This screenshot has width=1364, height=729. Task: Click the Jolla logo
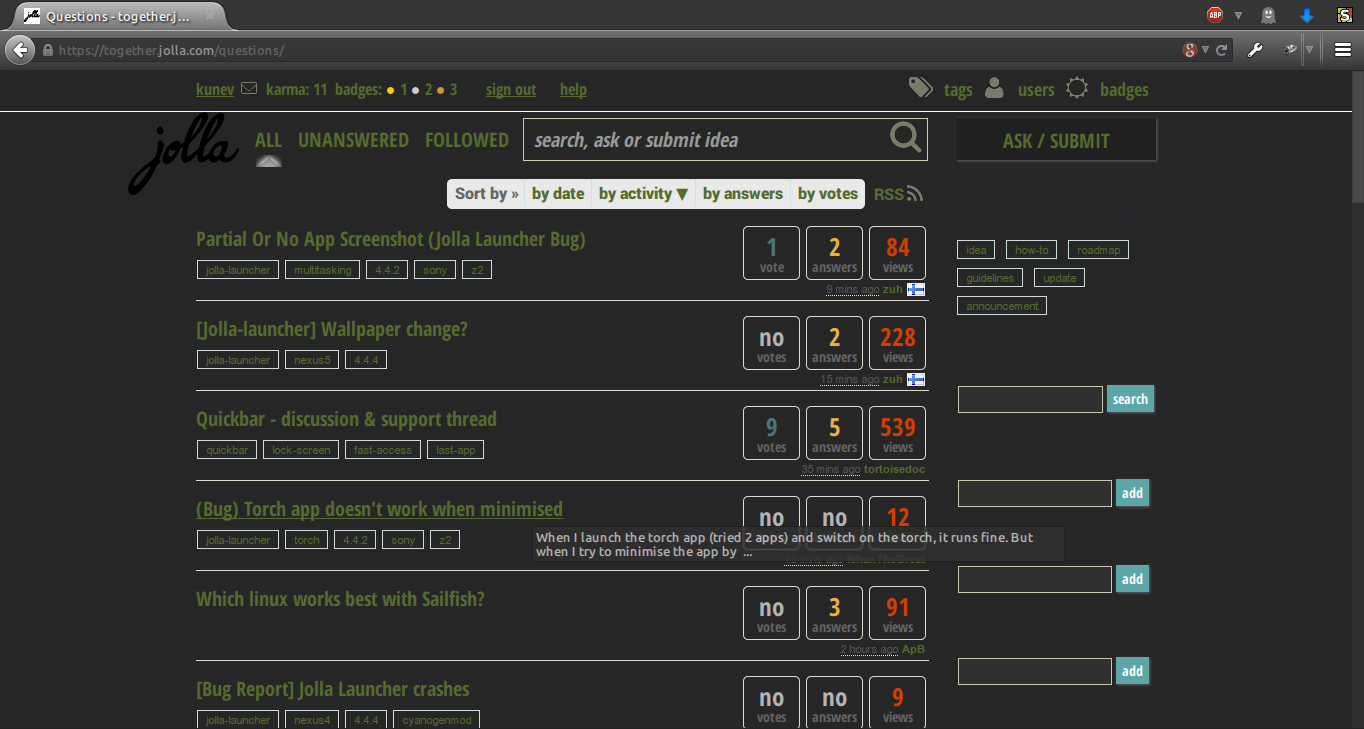(x=183, y=153)
